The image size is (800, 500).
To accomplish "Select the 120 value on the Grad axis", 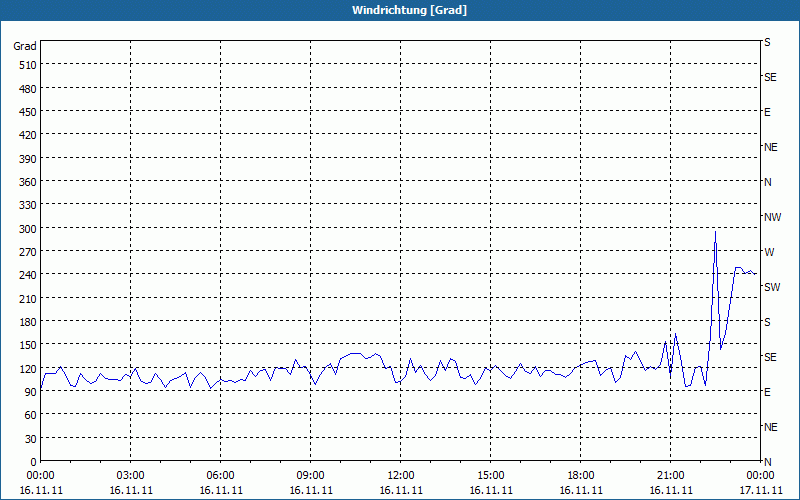I will (x=28, y=368).
